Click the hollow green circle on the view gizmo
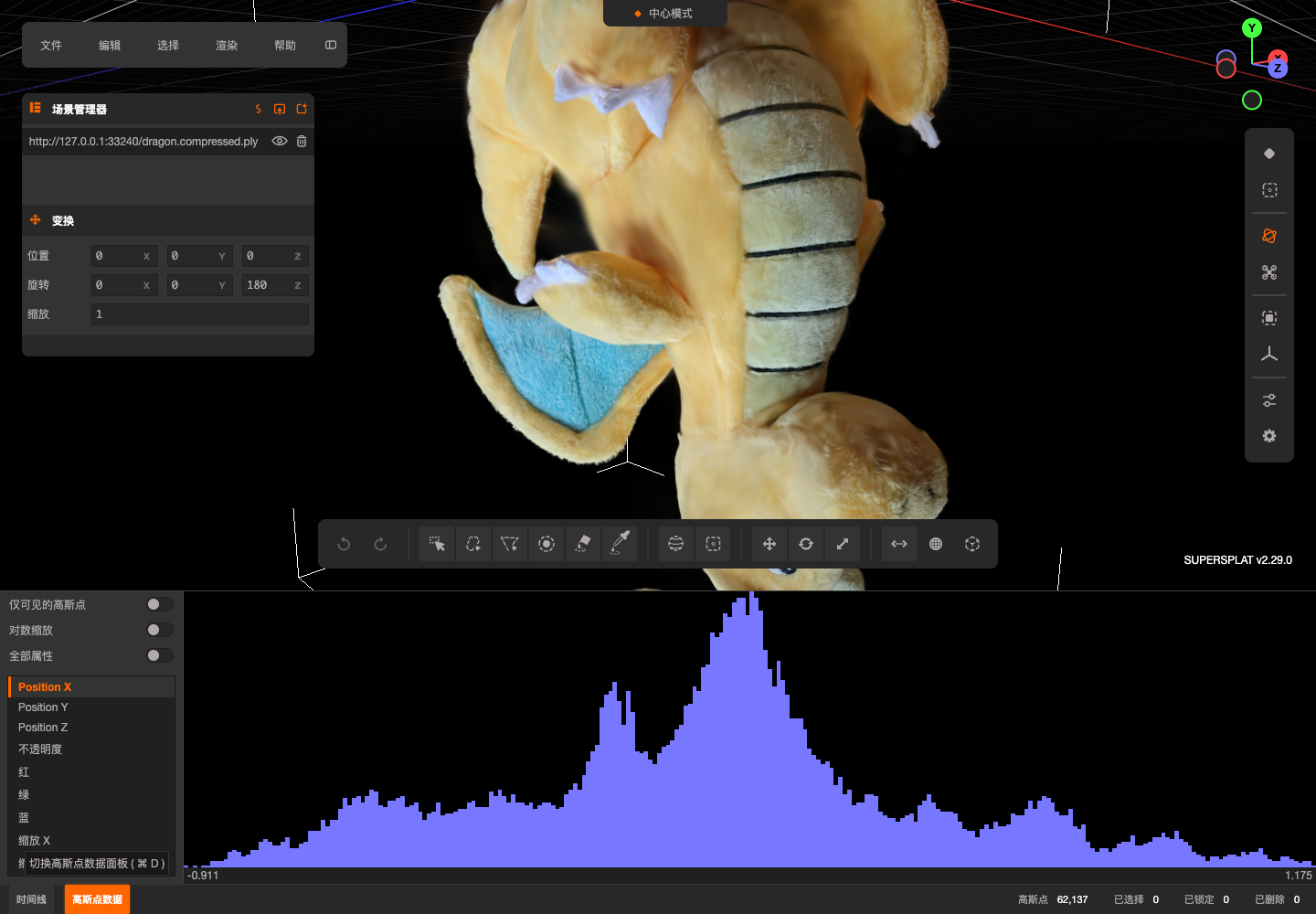This screenshot has height=914, width=1316. point(1252,101)
